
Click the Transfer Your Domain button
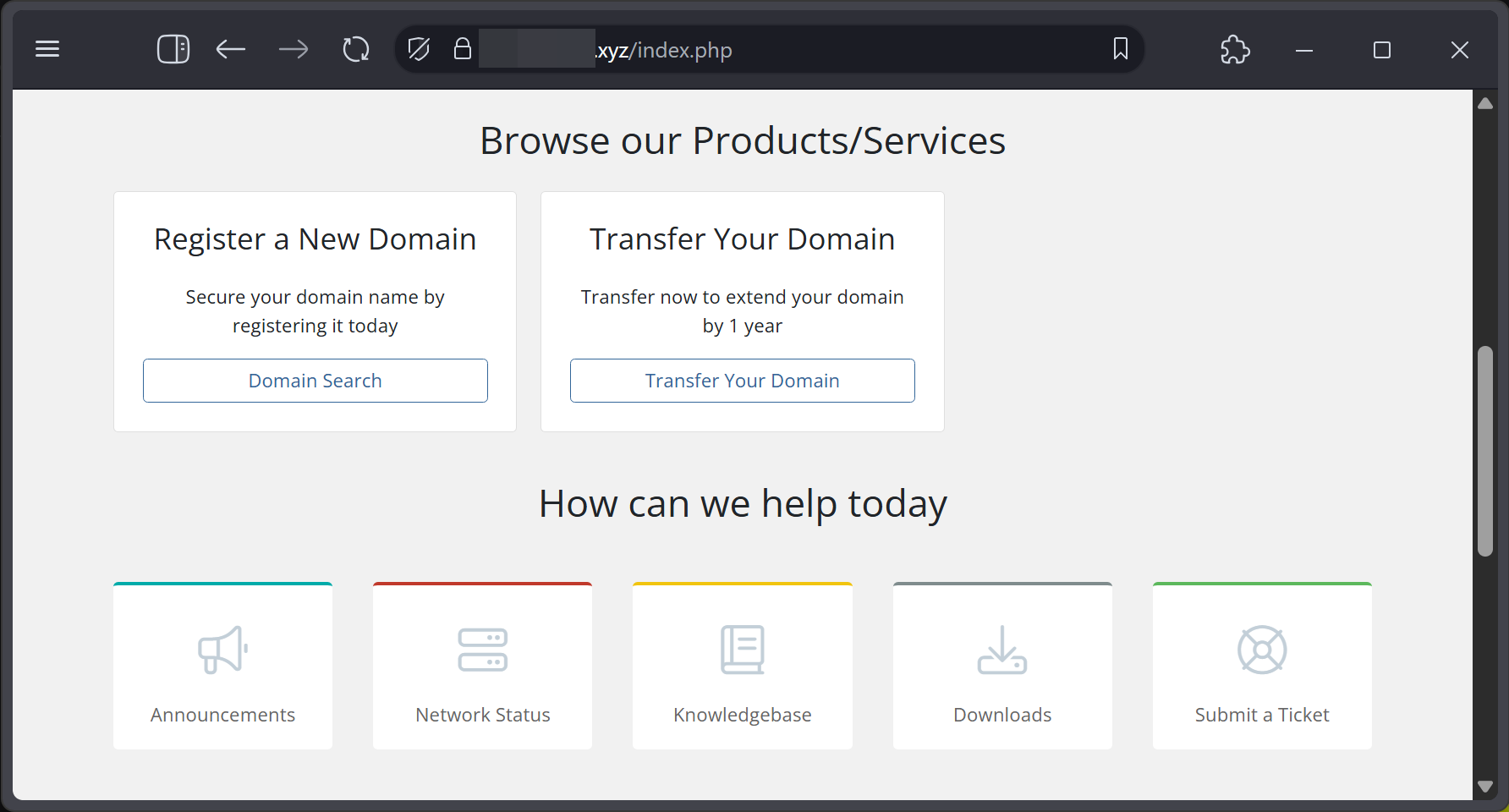[743, 381]
